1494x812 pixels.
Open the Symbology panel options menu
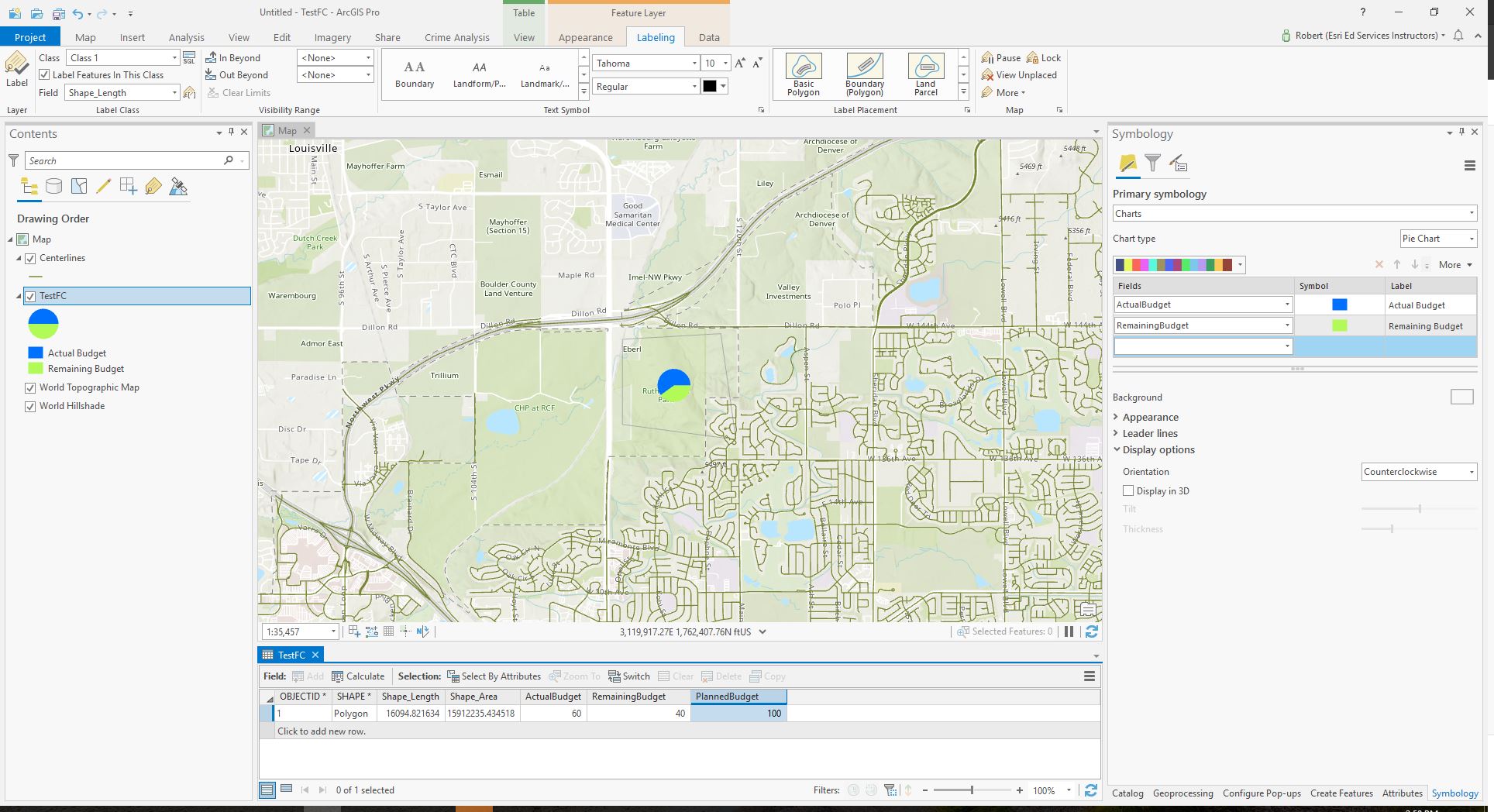(1468, 165)
